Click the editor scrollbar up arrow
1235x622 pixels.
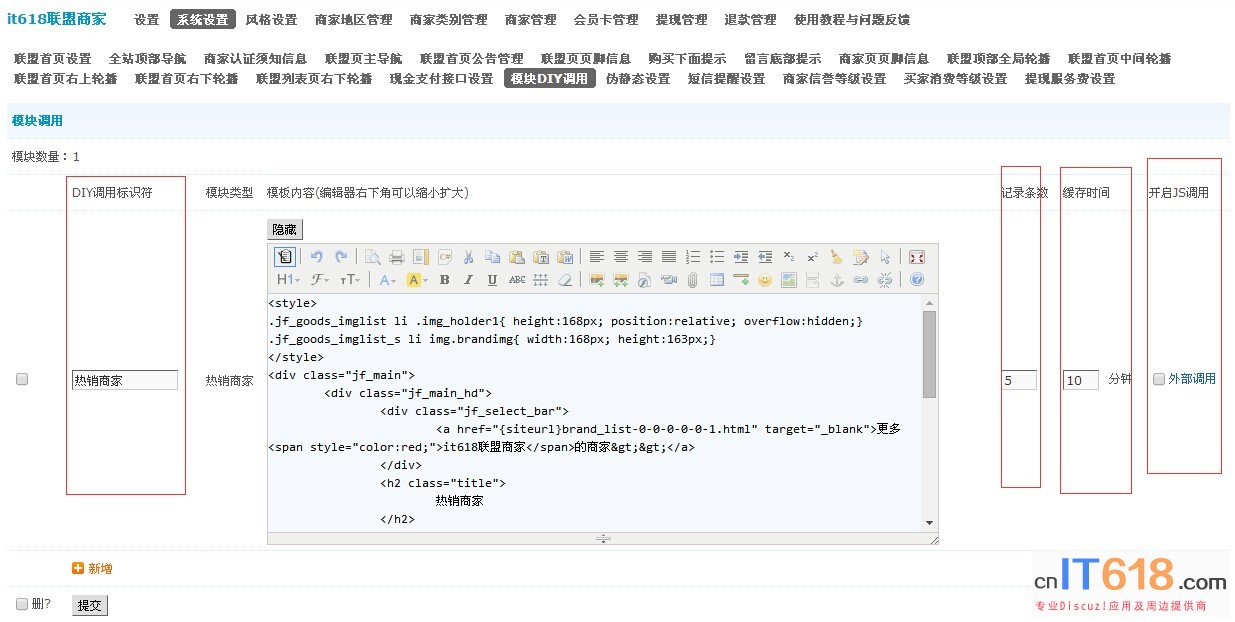[930, 302]
